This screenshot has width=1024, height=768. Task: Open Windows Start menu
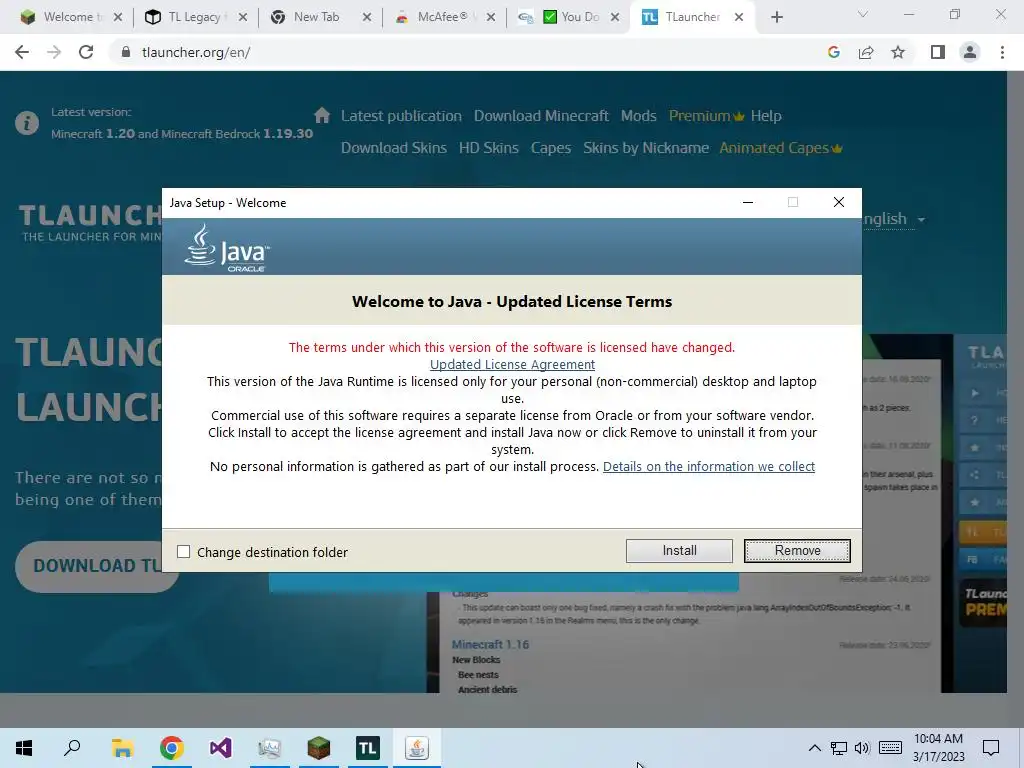[24, 748]
